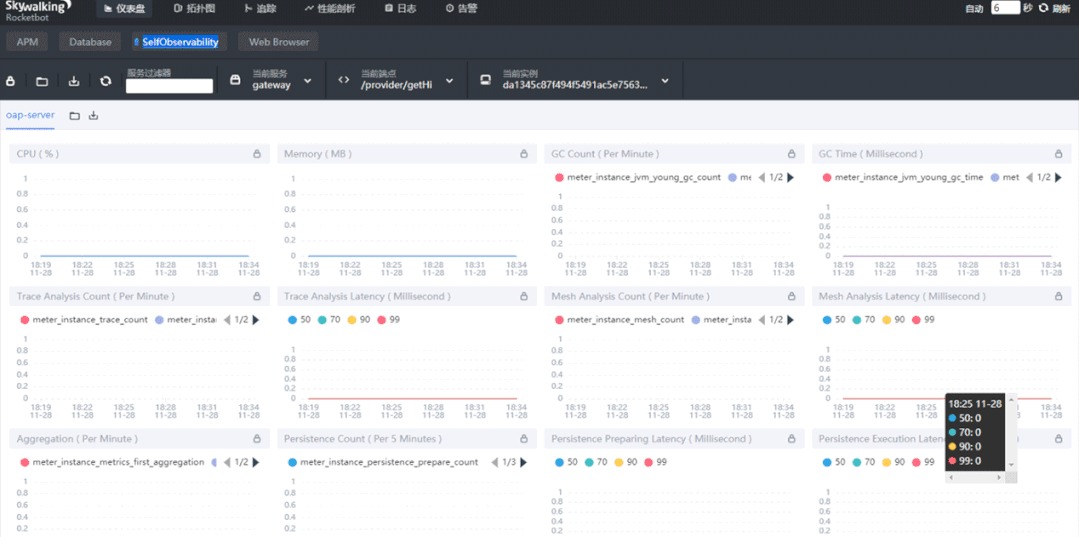Switch to the SelfObservability tab
1079x537 pixels.
[180, 42]
